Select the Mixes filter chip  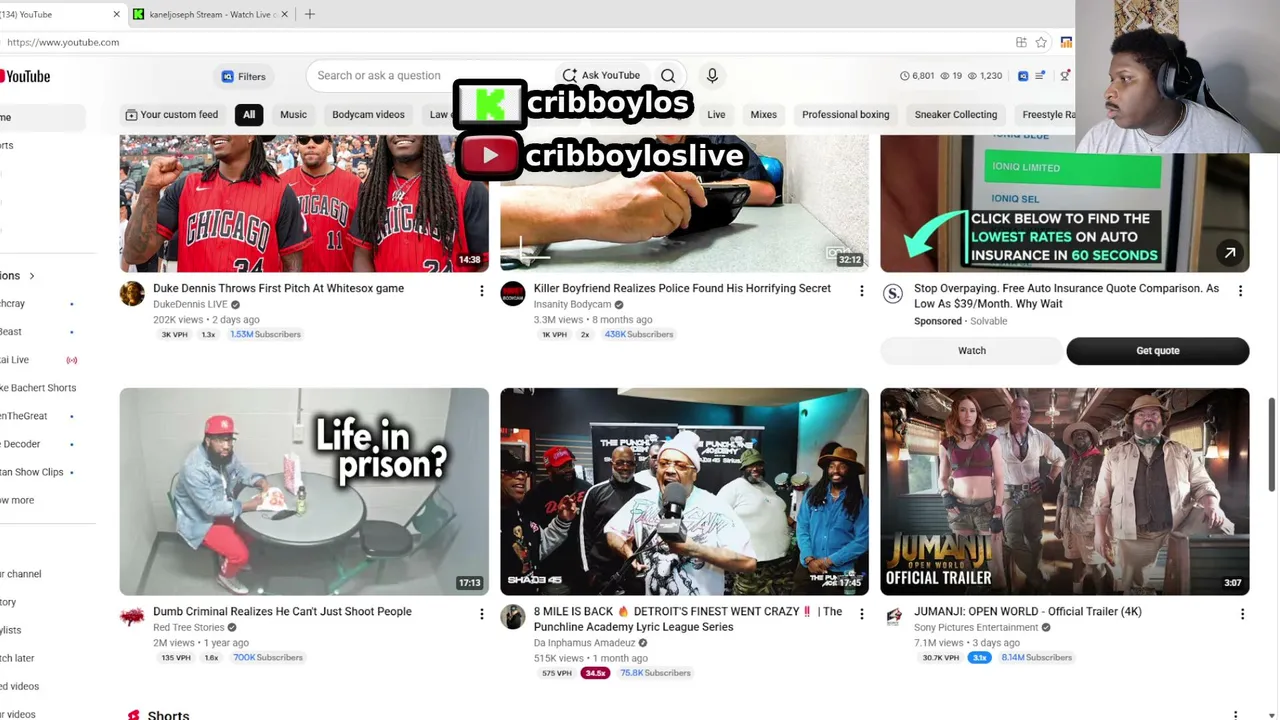point(763,115)
